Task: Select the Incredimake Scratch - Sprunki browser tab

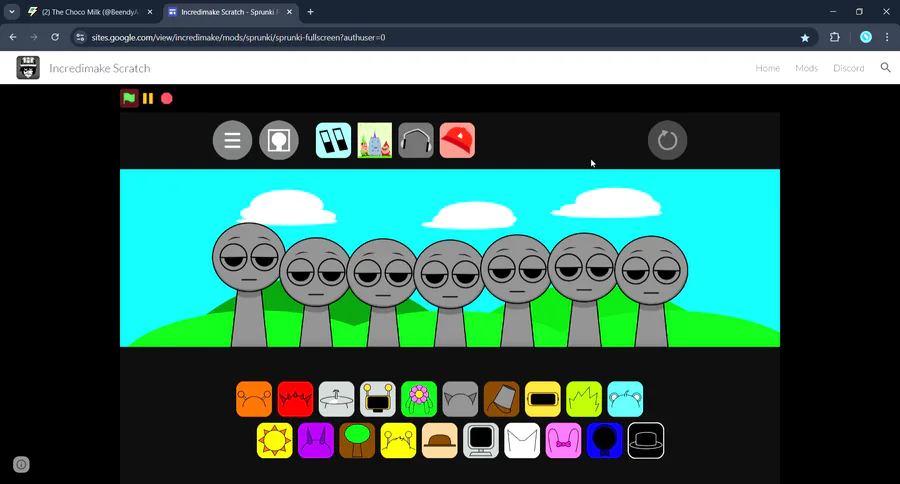Action: tap(230, 11)
